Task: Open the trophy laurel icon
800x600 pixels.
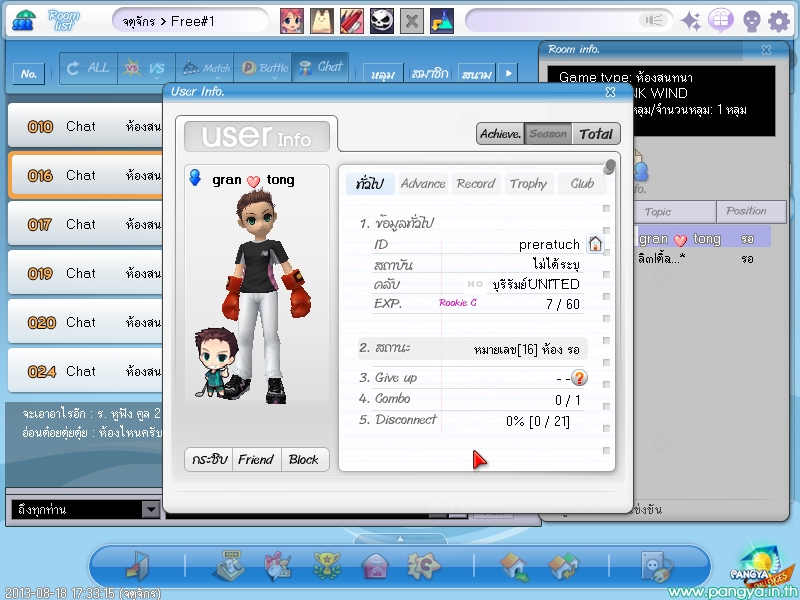Action: click(x=327, y=565)
